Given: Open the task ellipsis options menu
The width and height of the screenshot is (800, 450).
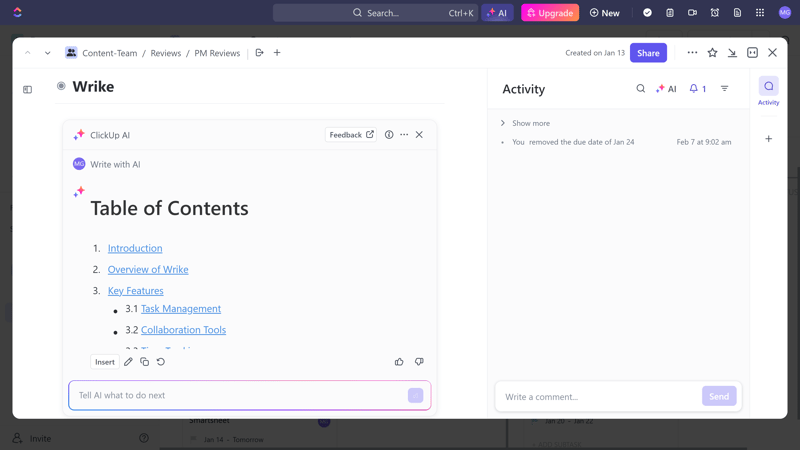Looking at the screenshot, I should tap(692, 53).
